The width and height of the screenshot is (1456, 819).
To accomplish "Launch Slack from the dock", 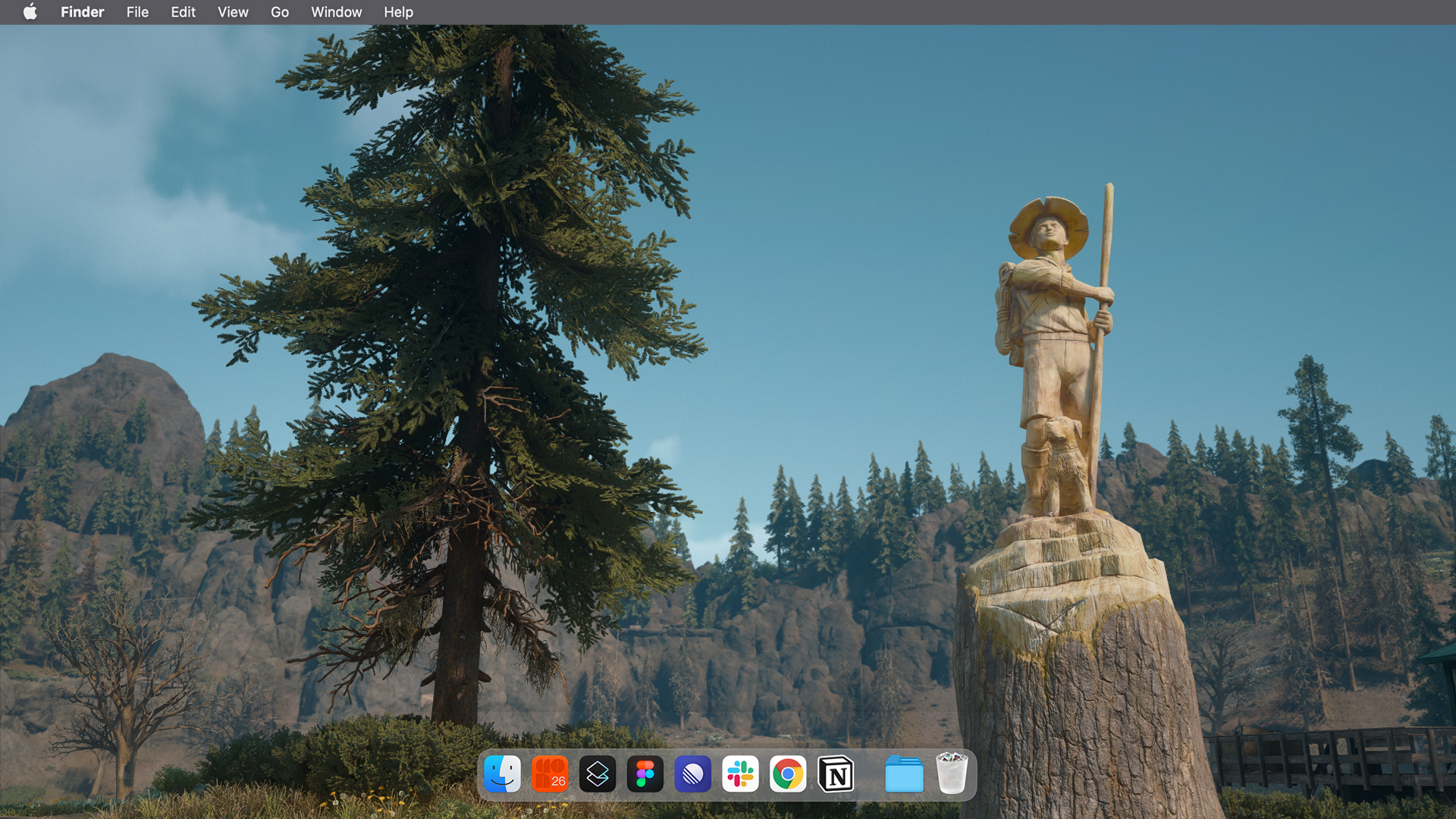I will click(741, 774).
